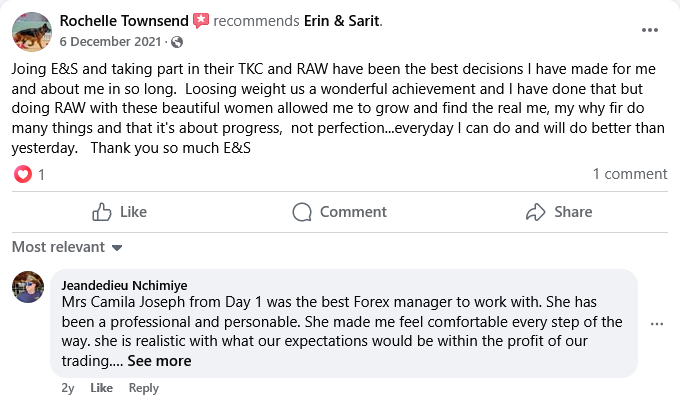Open the post options three-dot menu
680x397 pixels.
[x=650, y=30]
